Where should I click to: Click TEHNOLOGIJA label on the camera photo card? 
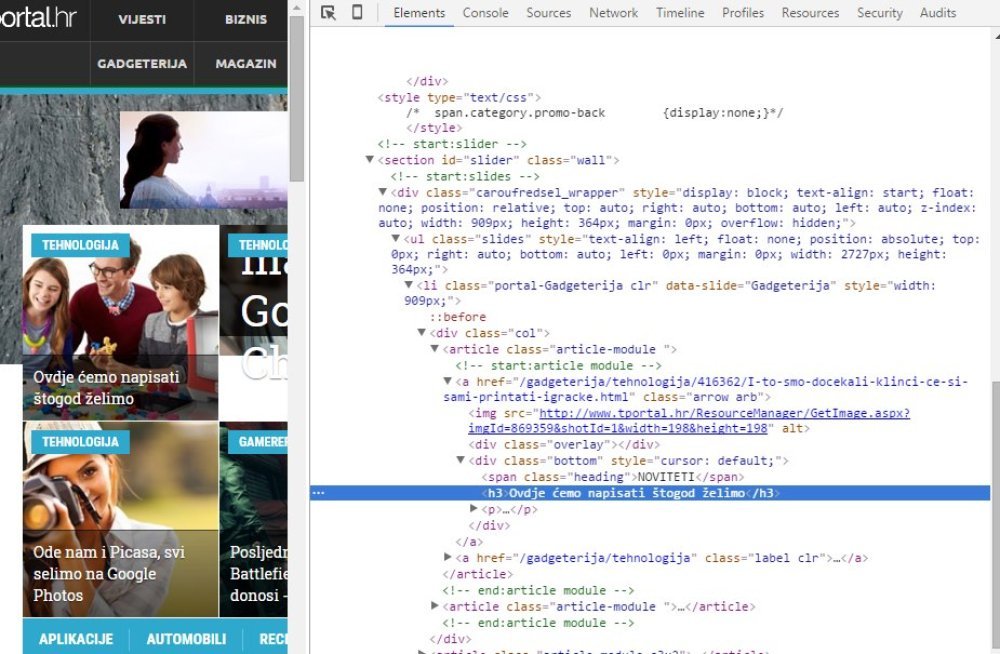(80, 442)
